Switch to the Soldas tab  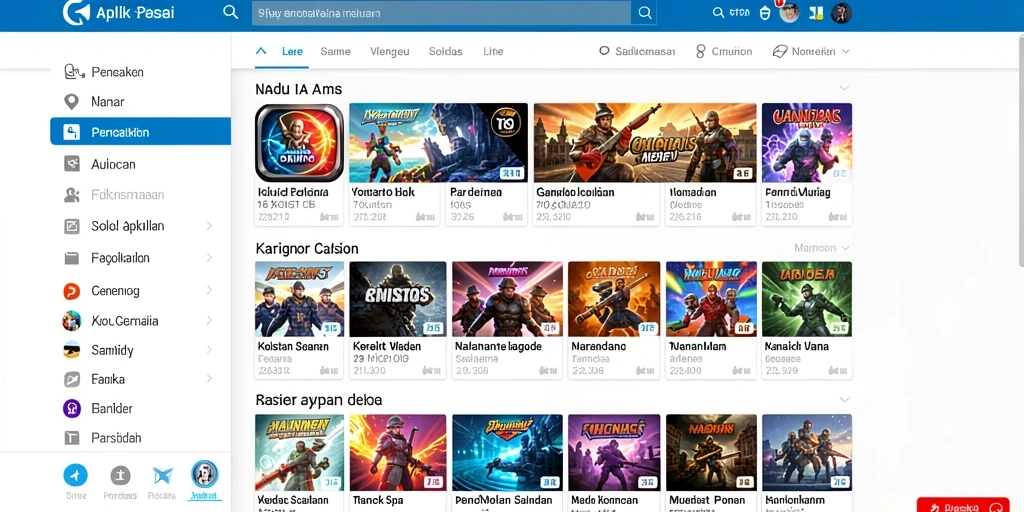445,52
